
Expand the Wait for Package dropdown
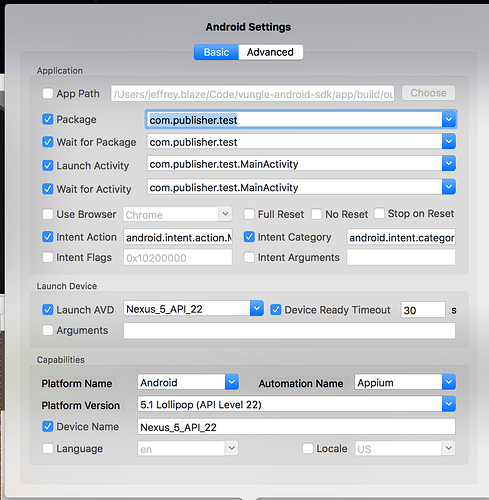click(x=449, y=142)
